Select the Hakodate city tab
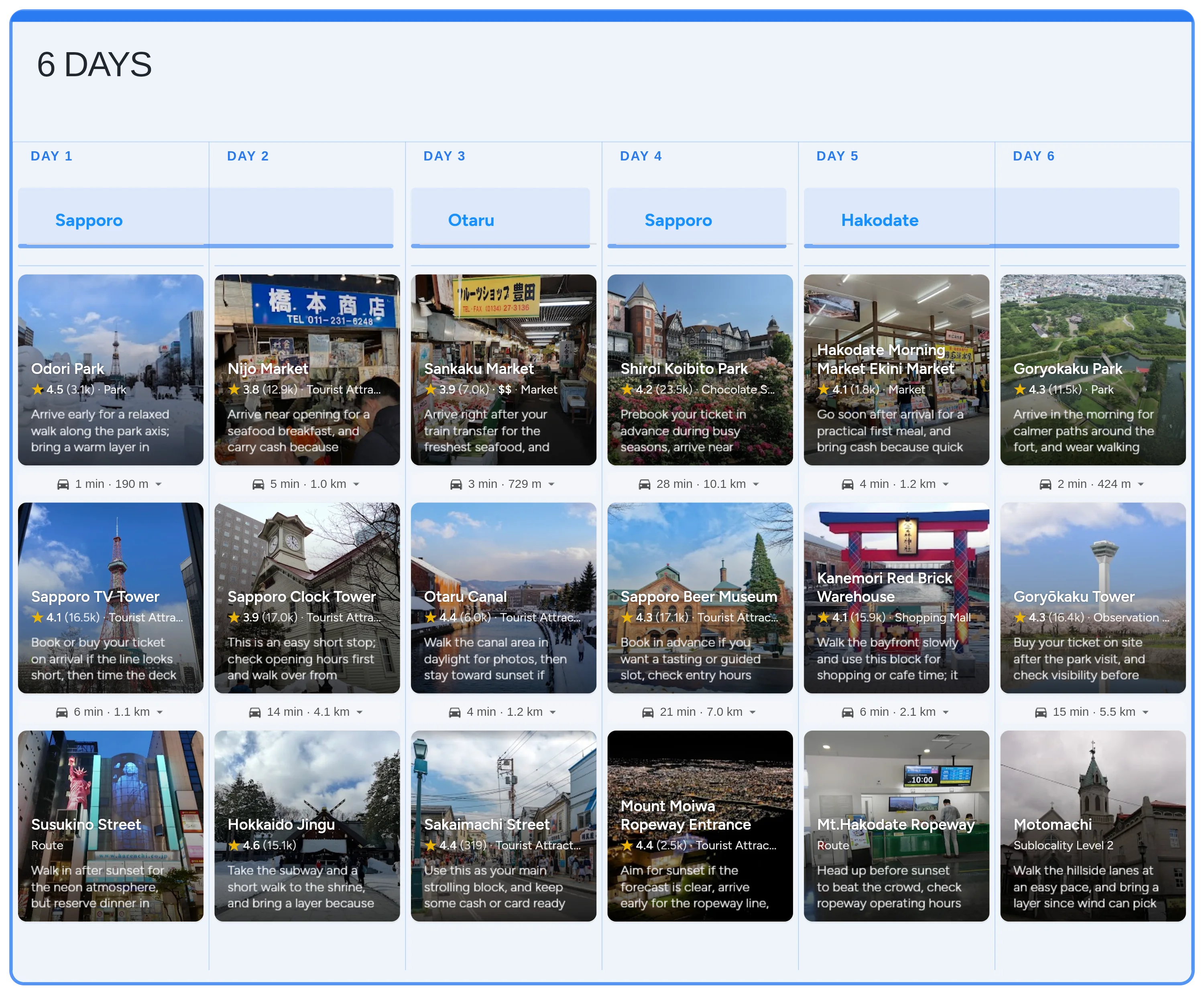Image resolution: width=1204 pixels, height=995 pixels. pos(879,220)
